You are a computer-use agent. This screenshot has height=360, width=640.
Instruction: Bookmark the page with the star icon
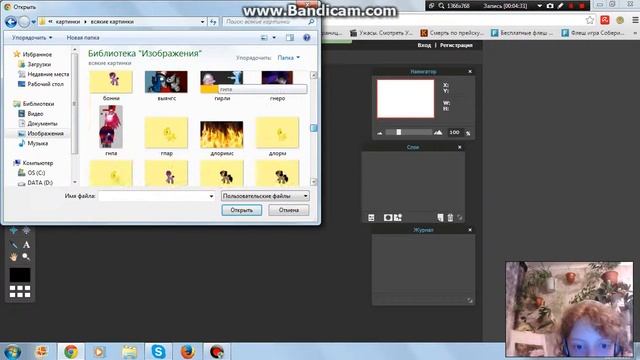pyautogui.click(x=589, y=20)
